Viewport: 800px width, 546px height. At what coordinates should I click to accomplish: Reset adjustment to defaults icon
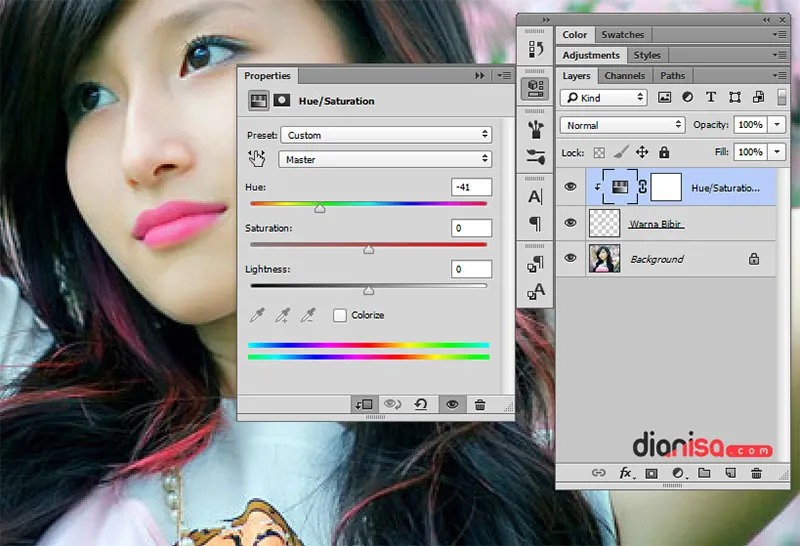(x=421, y=405)
